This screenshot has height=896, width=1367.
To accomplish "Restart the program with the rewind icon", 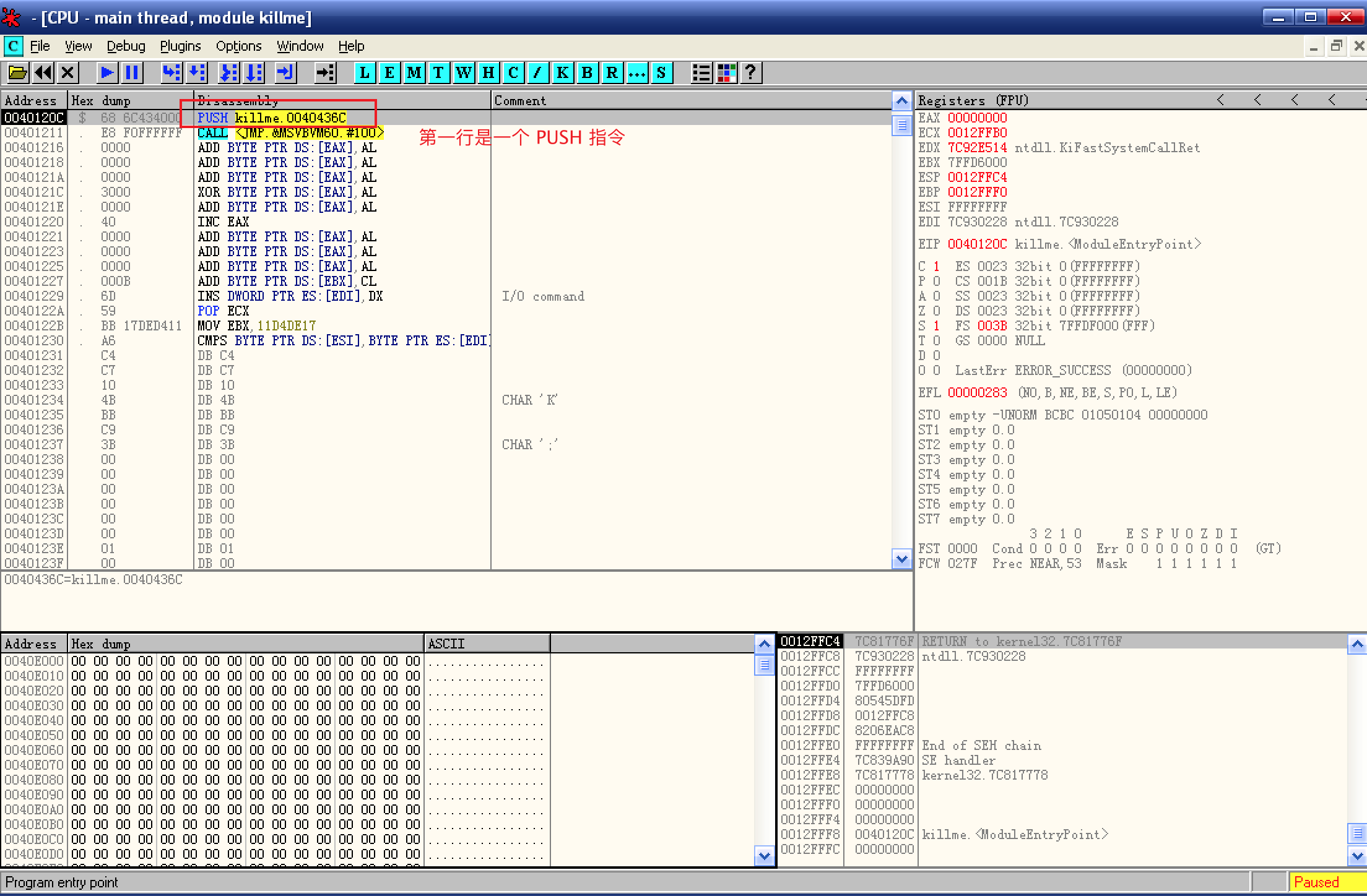I will click(x=43, y=73).
